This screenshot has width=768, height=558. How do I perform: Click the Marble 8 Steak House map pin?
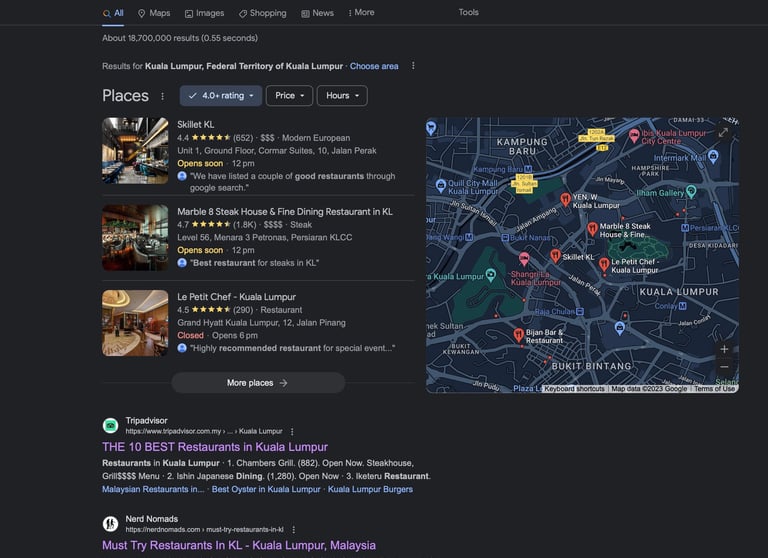pyautogui.click(x=593, y=229)
